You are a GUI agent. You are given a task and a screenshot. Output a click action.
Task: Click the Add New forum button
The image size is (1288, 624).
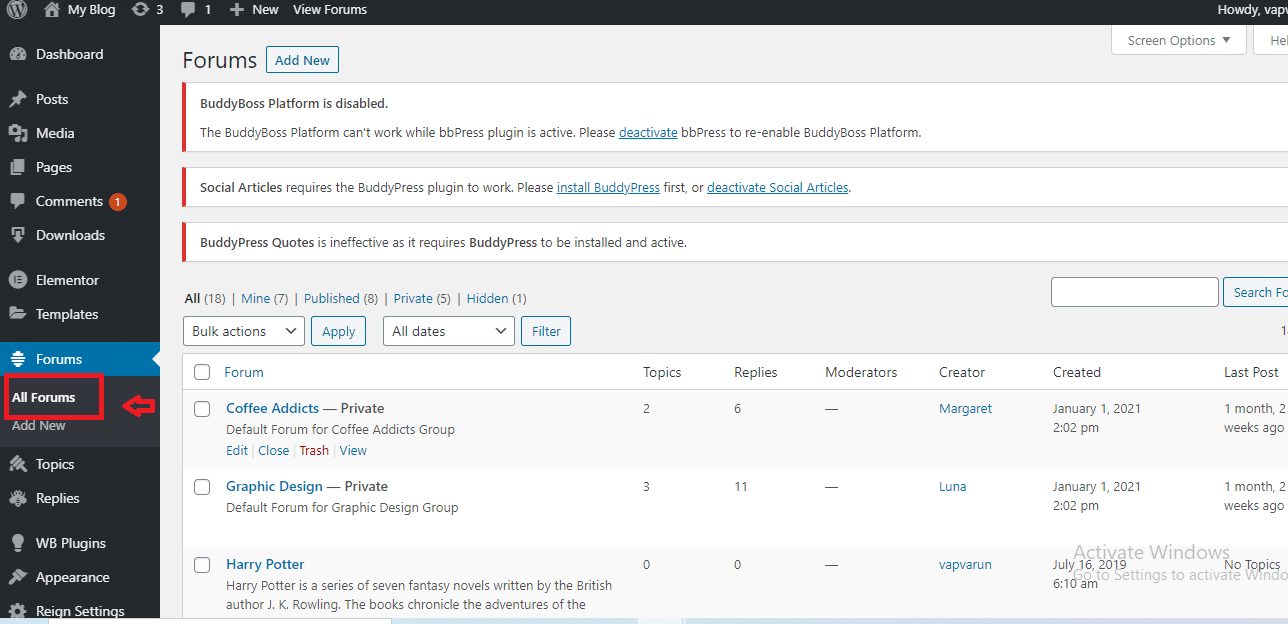(x=302, y=60)
